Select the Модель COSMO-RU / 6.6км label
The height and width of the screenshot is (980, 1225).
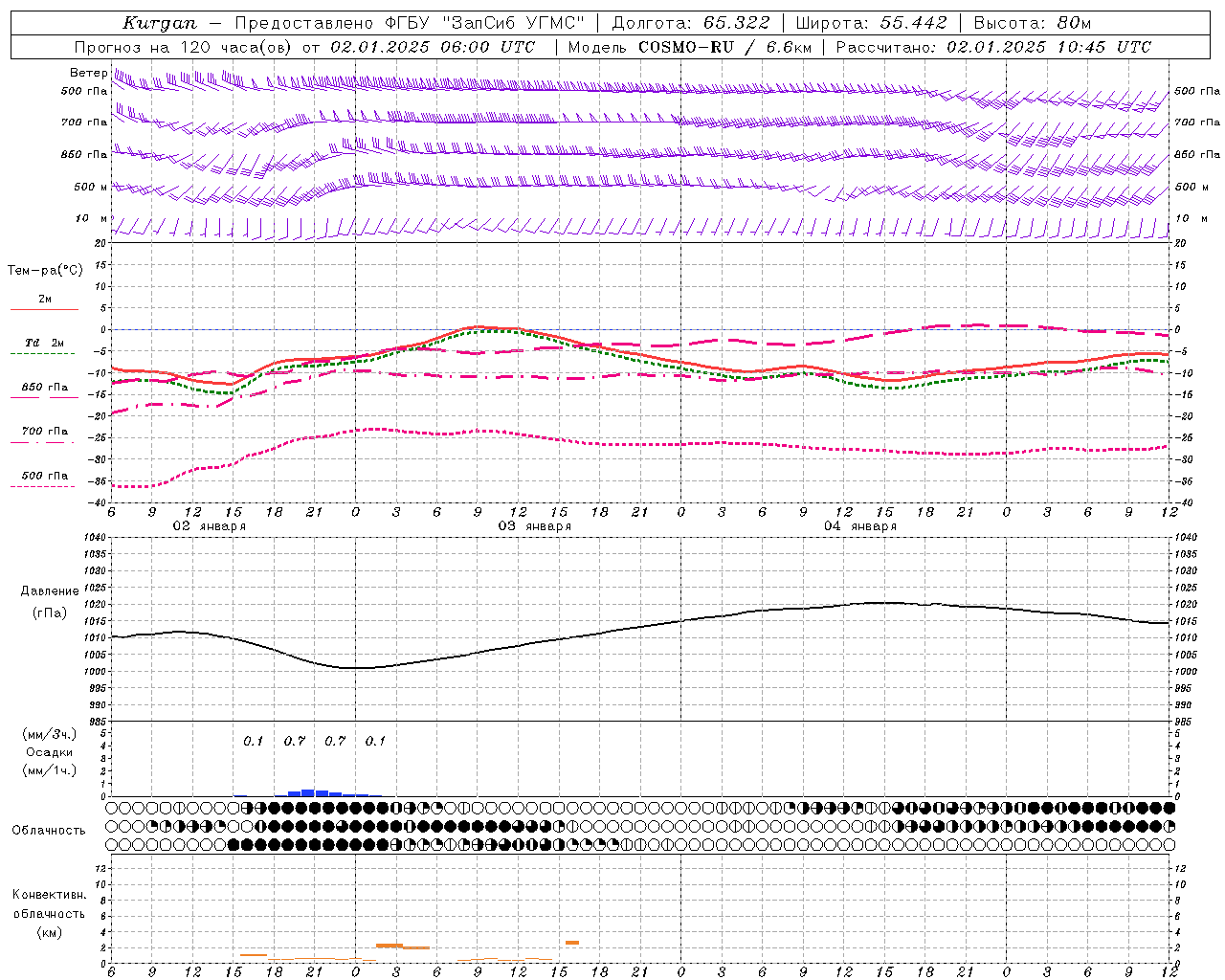(x=689, y=47)
